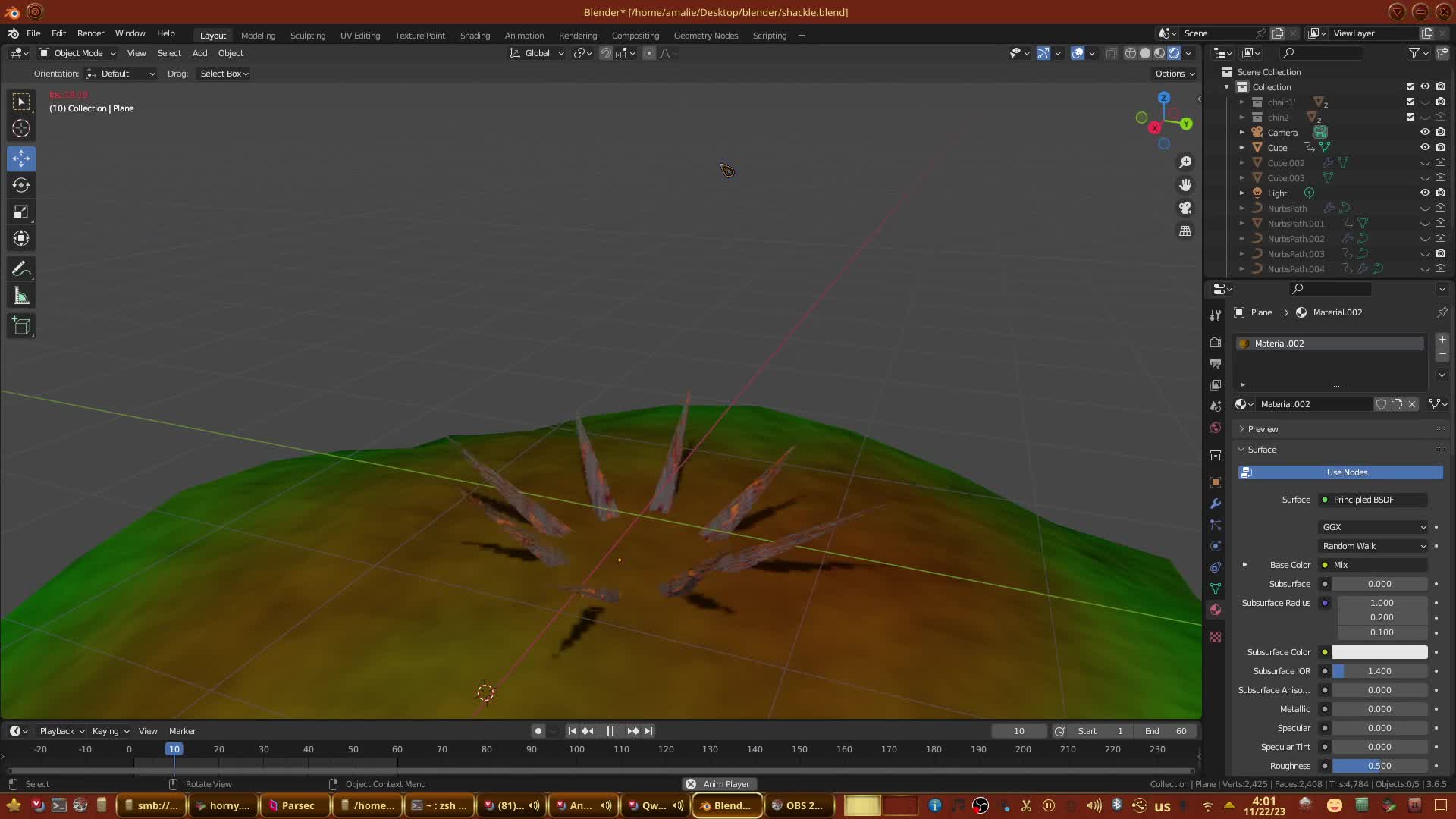The width and height of the screenshot is (1456, 819).
Task: Open the Modifier properties wrench tab
Action: [x=1216, y=504]
